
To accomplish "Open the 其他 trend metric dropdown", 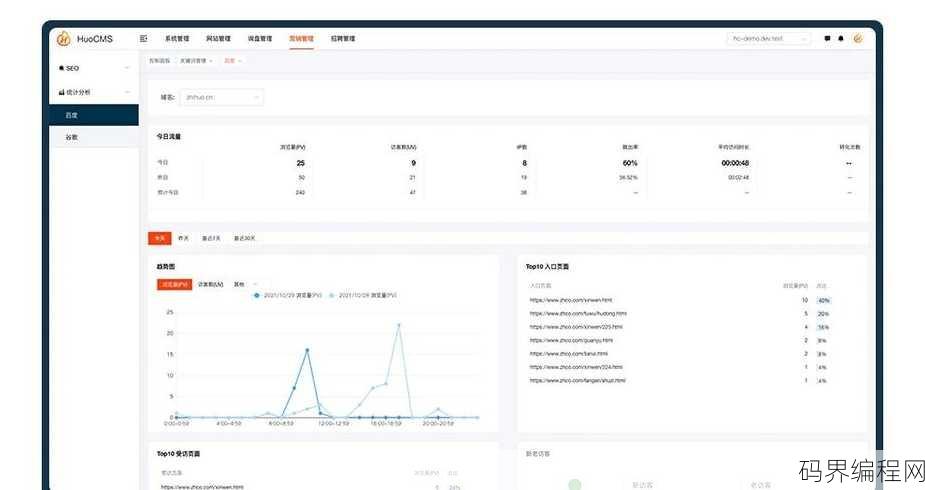I will [x=245, y=284].
